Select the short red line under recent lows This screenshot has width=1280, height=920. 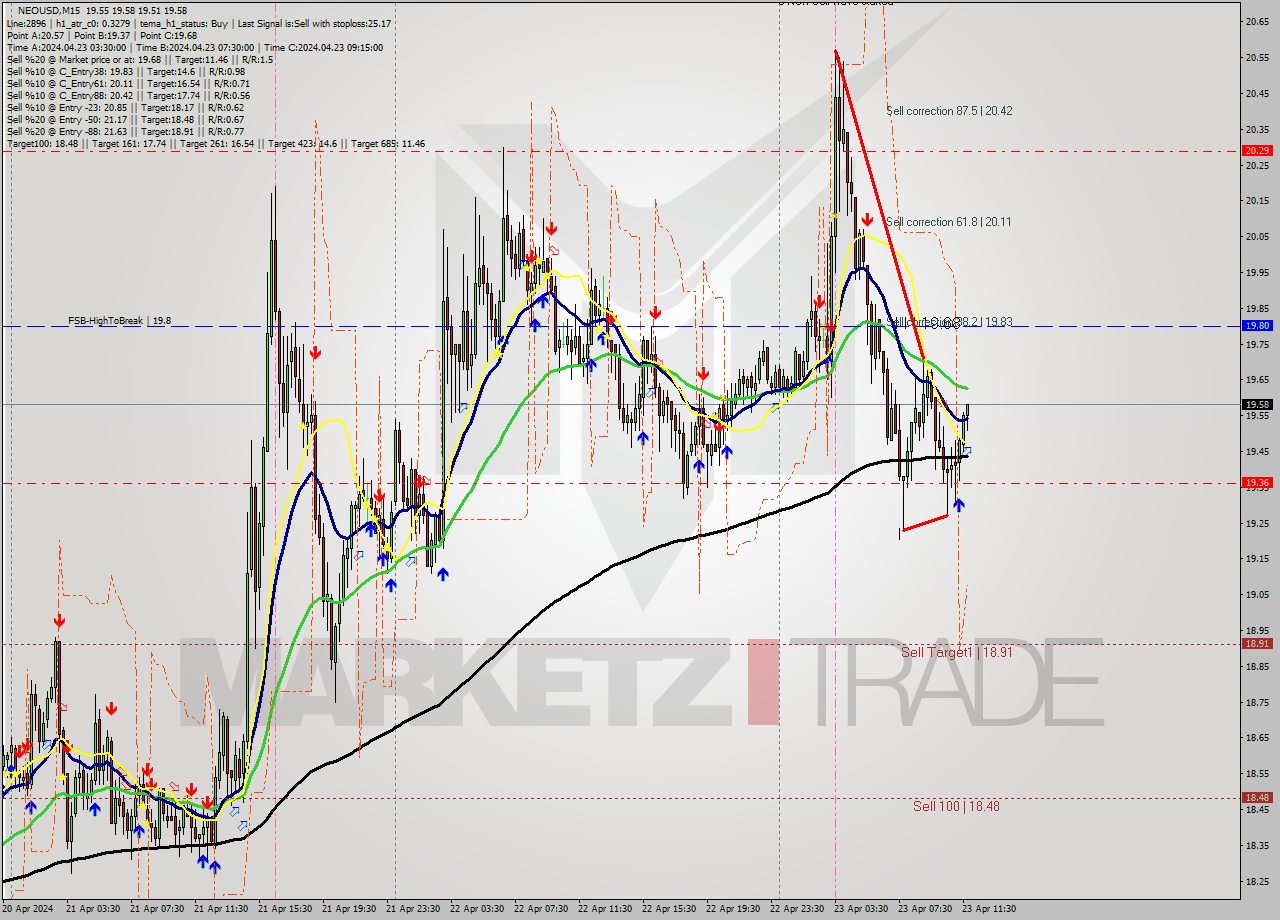click(924, 522)
